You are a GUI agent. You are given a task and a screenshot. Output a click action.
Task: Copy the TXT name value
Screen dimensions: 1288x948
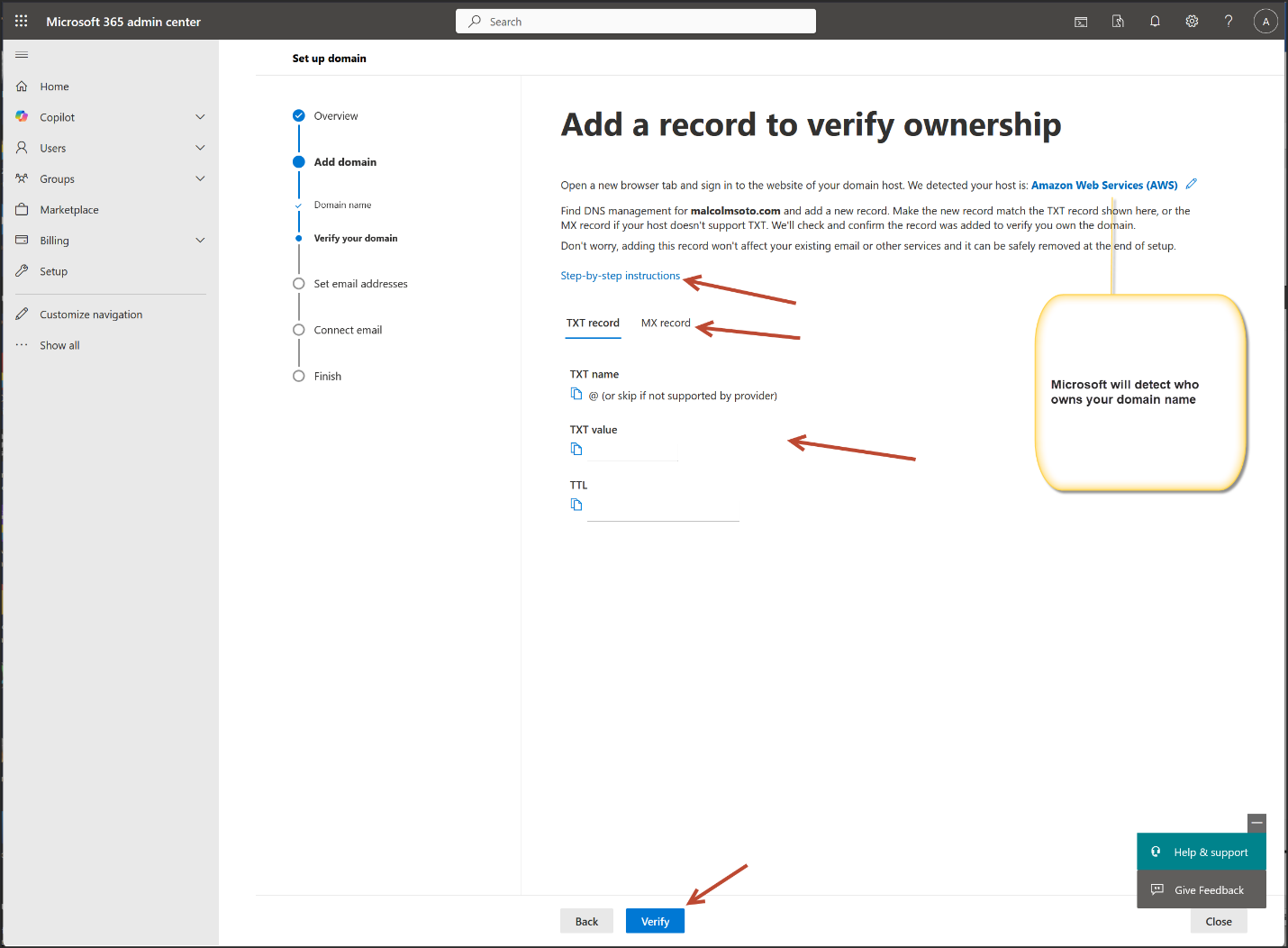(x=576, y=394)
